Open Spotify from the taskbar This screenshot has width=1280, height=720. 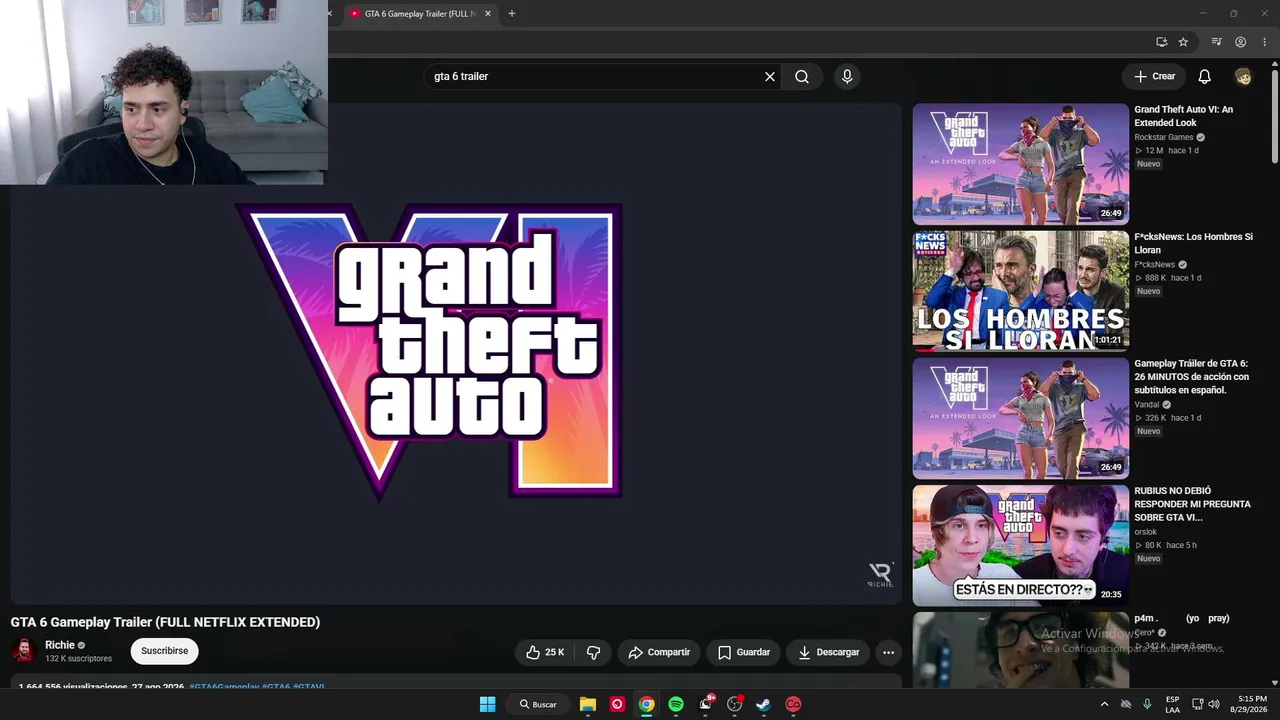pos(676,704)
